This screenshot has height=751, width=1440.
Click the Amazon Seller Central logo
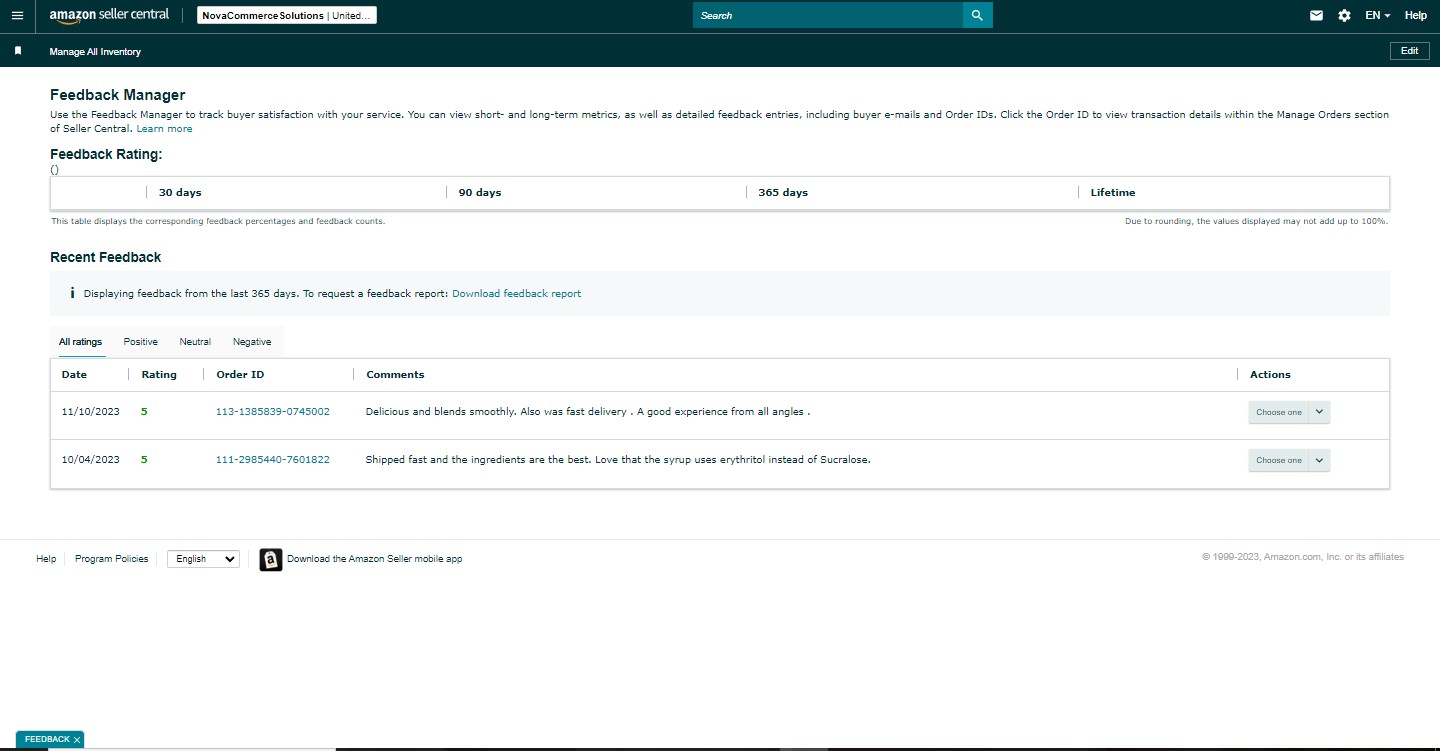(109, 15)
